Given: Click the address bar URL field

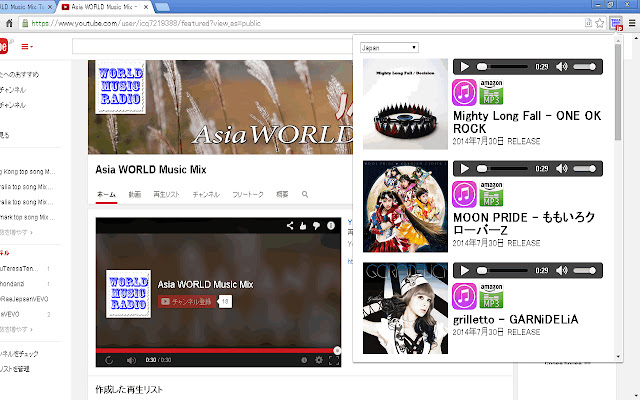Looking at the screenshot, I should (x=302, y=23).
